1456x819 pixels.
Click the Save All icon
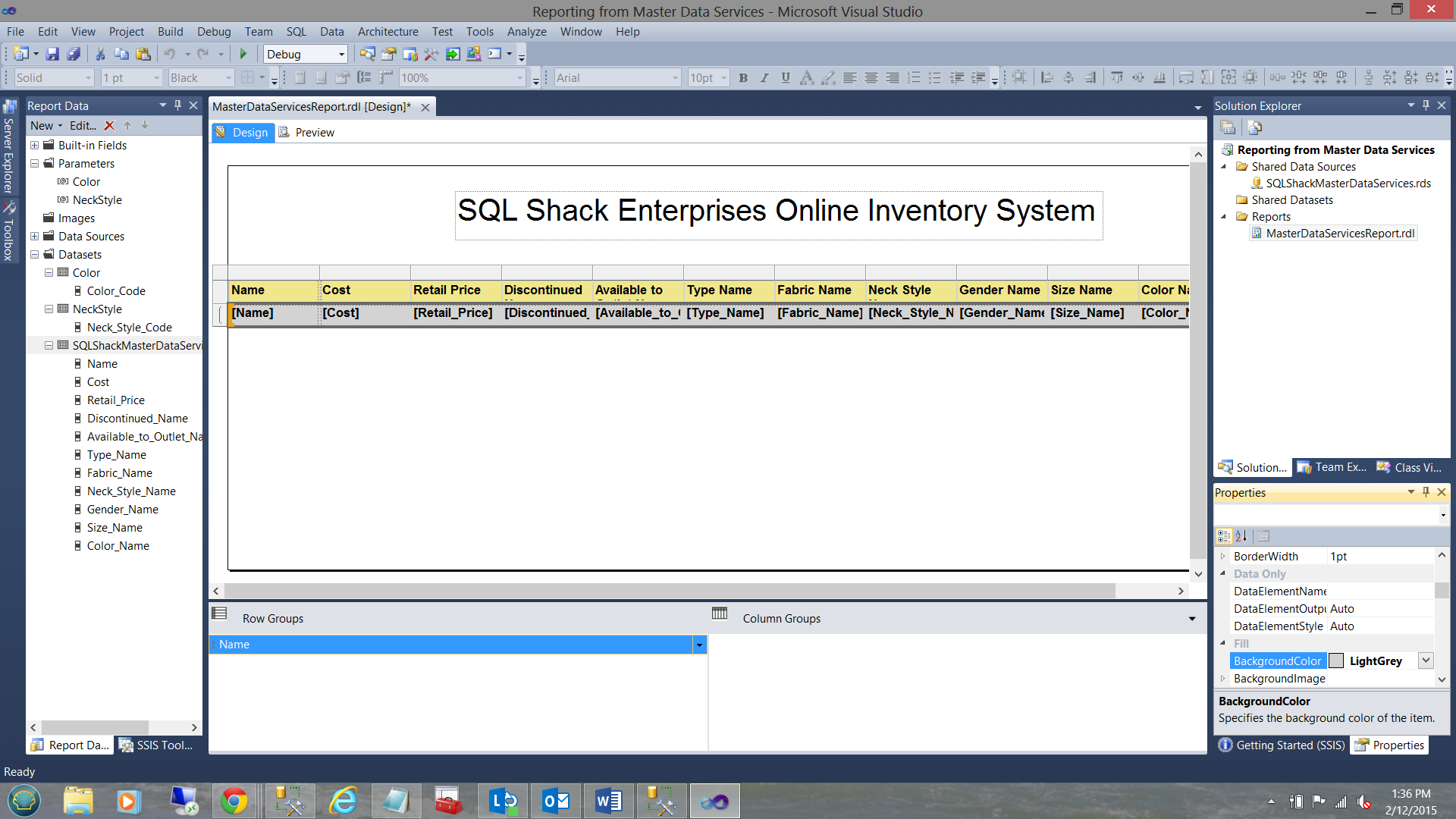pyautogui.click(x=74, y=54)
